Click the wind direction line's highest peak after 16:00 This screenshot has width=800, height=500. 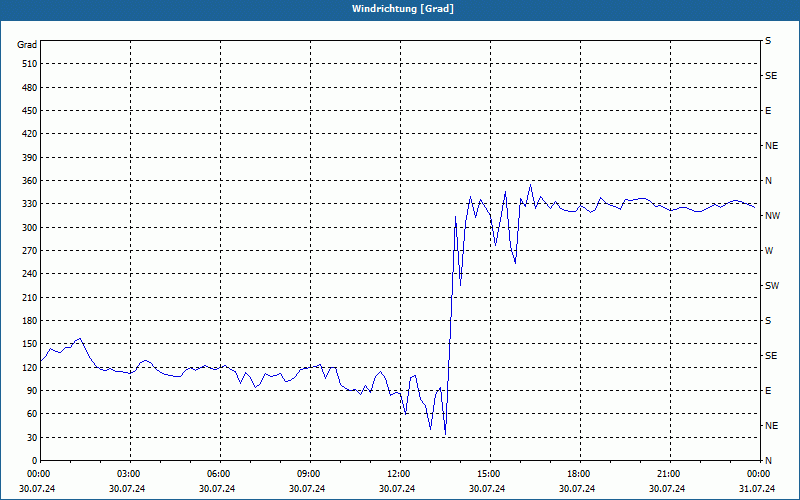531,185
